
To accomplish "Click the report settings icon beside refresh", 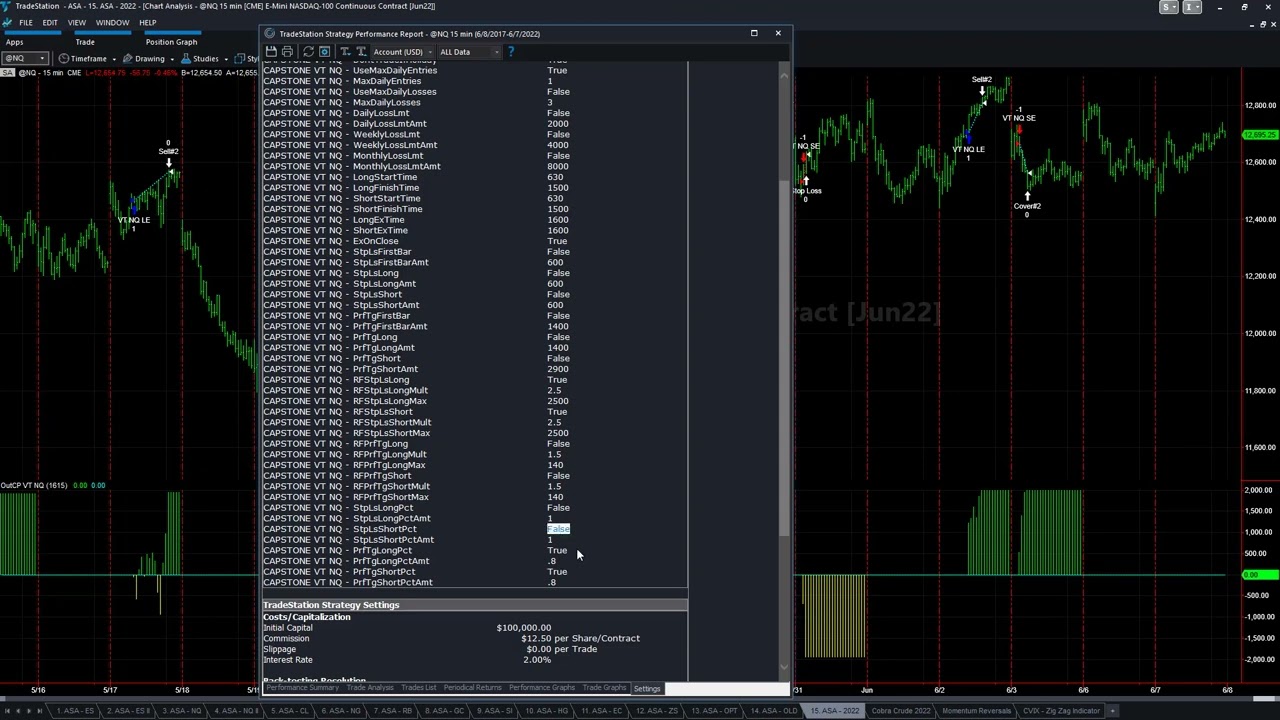I will click(x=324, y=52).
